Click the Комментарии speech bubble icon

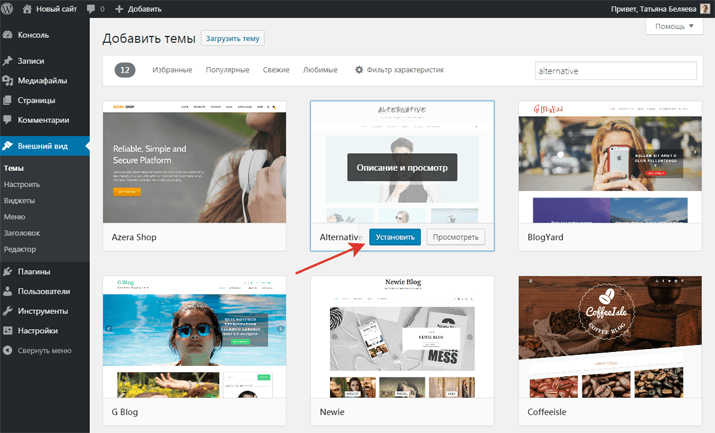pos(7,120)
